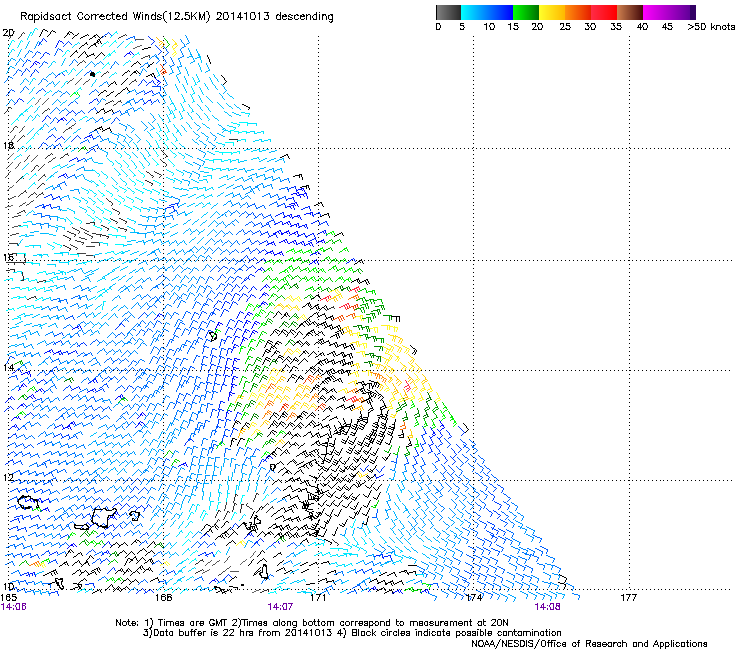The height and width of the screenshot is (650, 740).
Task: Click the magenta 40-45 knots legend swatch
Action: [656, 12]
